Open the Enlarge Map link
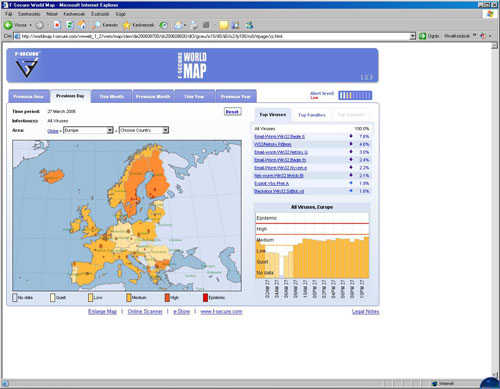The height and width of the screenshot is (389, 500). click(x=102, y=312)
